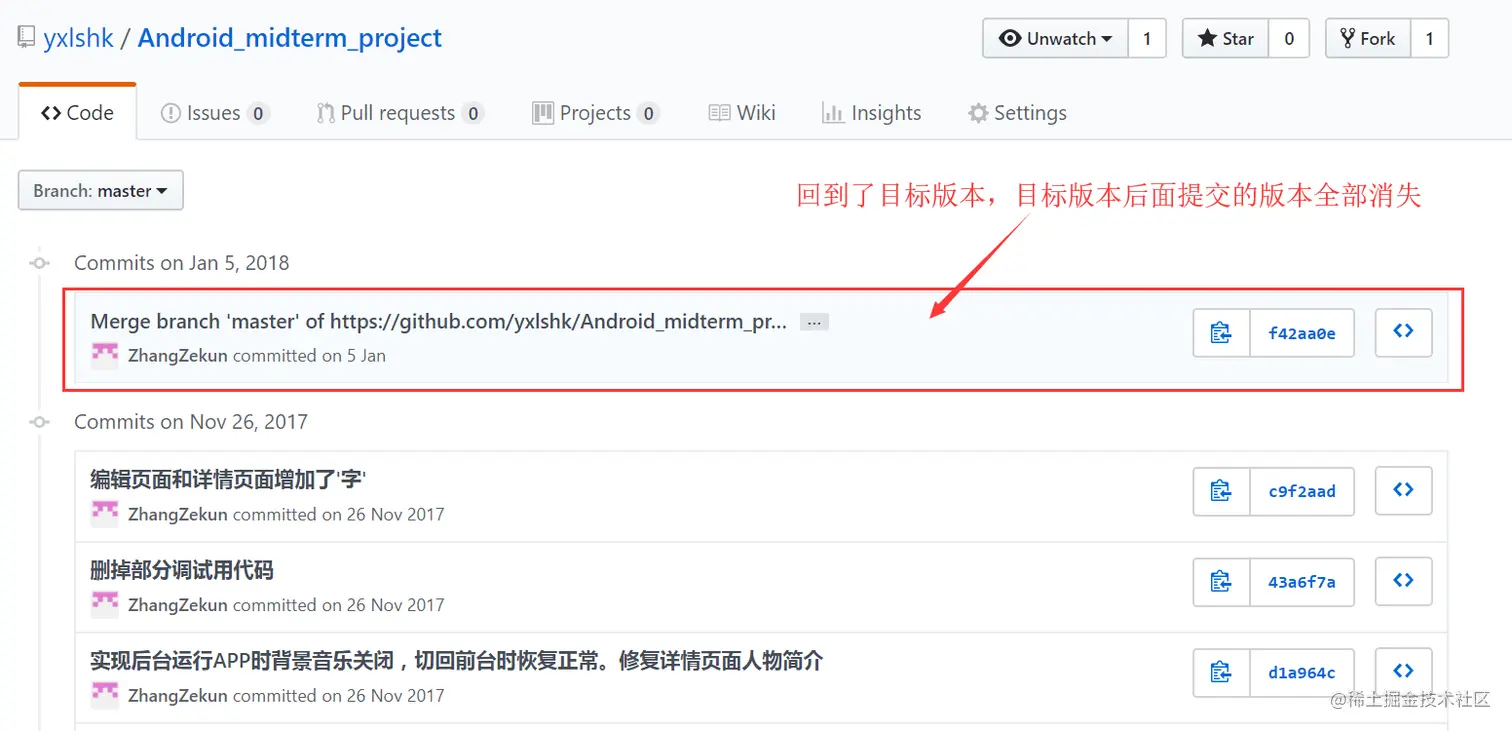Switch to the Settings tab
This screenshot has height=731, width=1512.
pos(1017,113)
